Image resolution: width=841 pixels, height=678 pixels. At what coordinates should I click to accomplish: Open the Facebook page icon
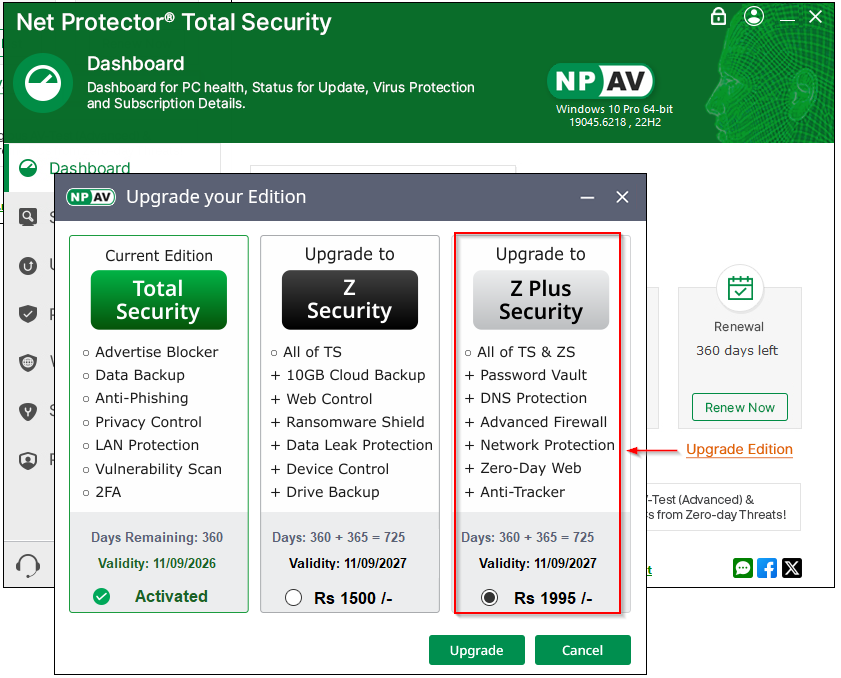coord(767,568)
